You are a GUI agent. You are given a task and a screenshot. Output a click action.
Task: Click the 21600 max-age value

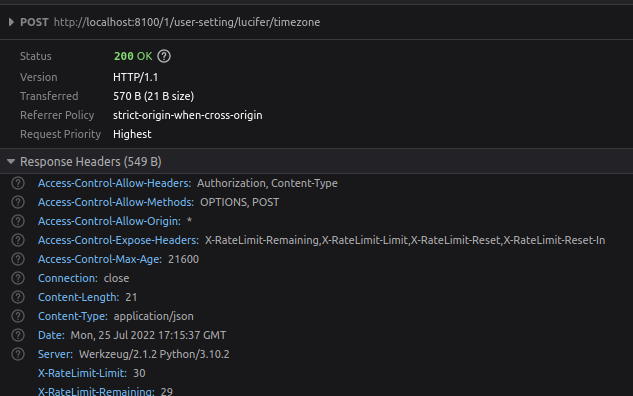(x=183, y=259)
